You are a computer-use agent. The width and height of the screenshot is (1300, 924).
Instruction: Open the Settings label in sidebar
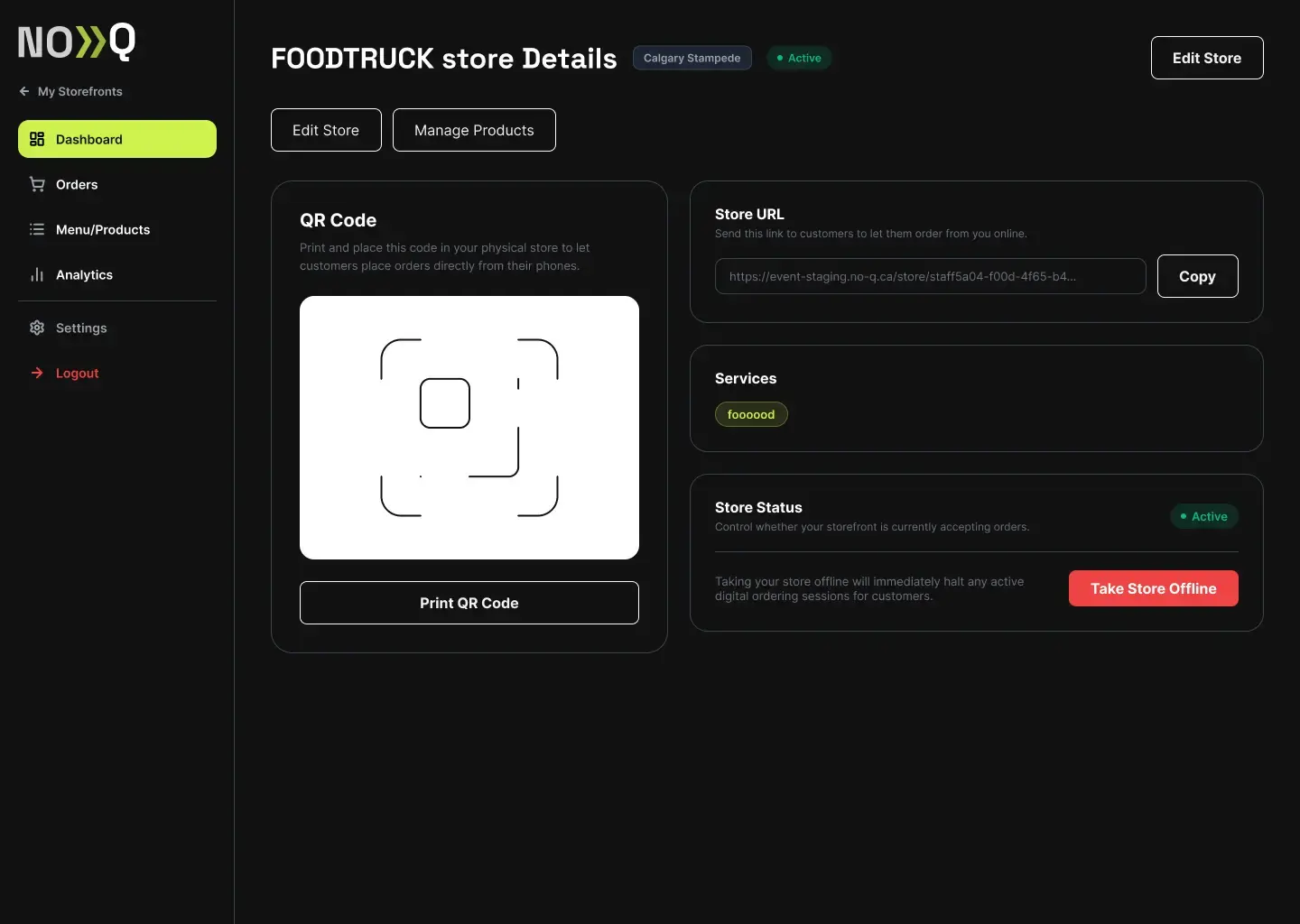(x=81, y=328)
